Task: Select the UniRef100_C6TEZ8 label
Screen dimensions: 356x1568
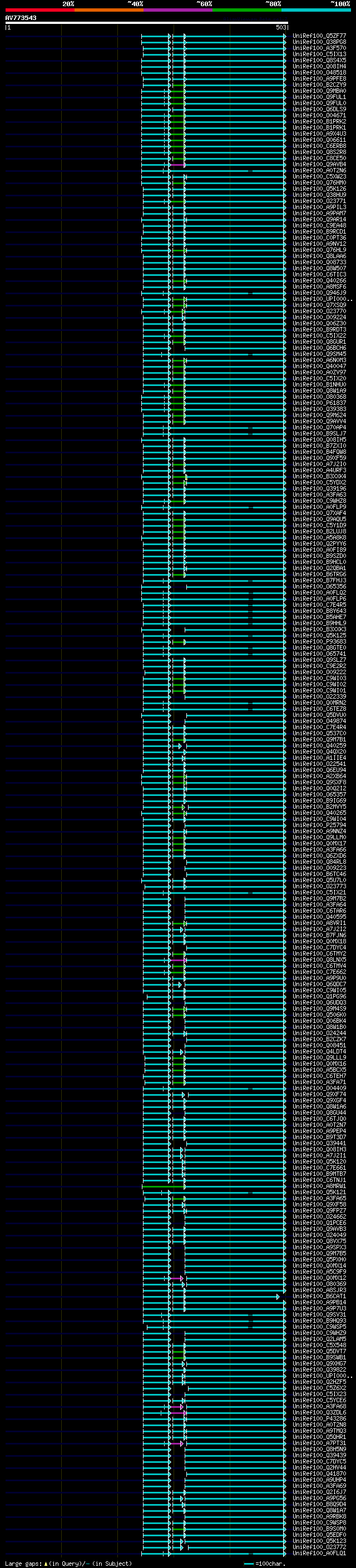Action: click(319, 709)
